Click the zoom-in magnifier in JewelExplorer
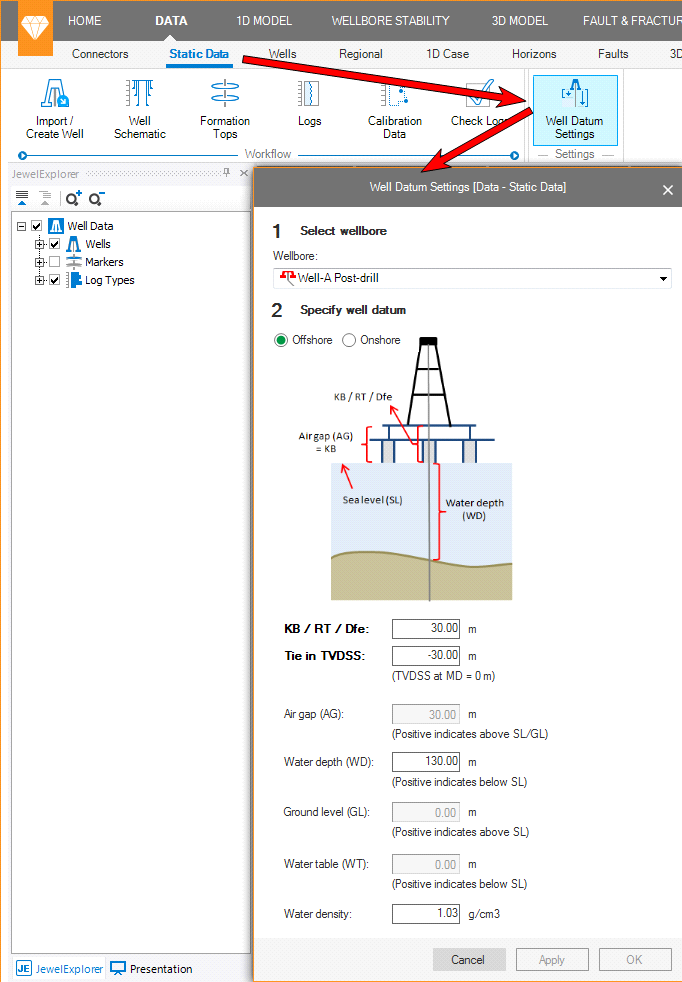Image resolution: width=682 pixels, height=982 pixels. pyautogui.click(x=73, y=199)
